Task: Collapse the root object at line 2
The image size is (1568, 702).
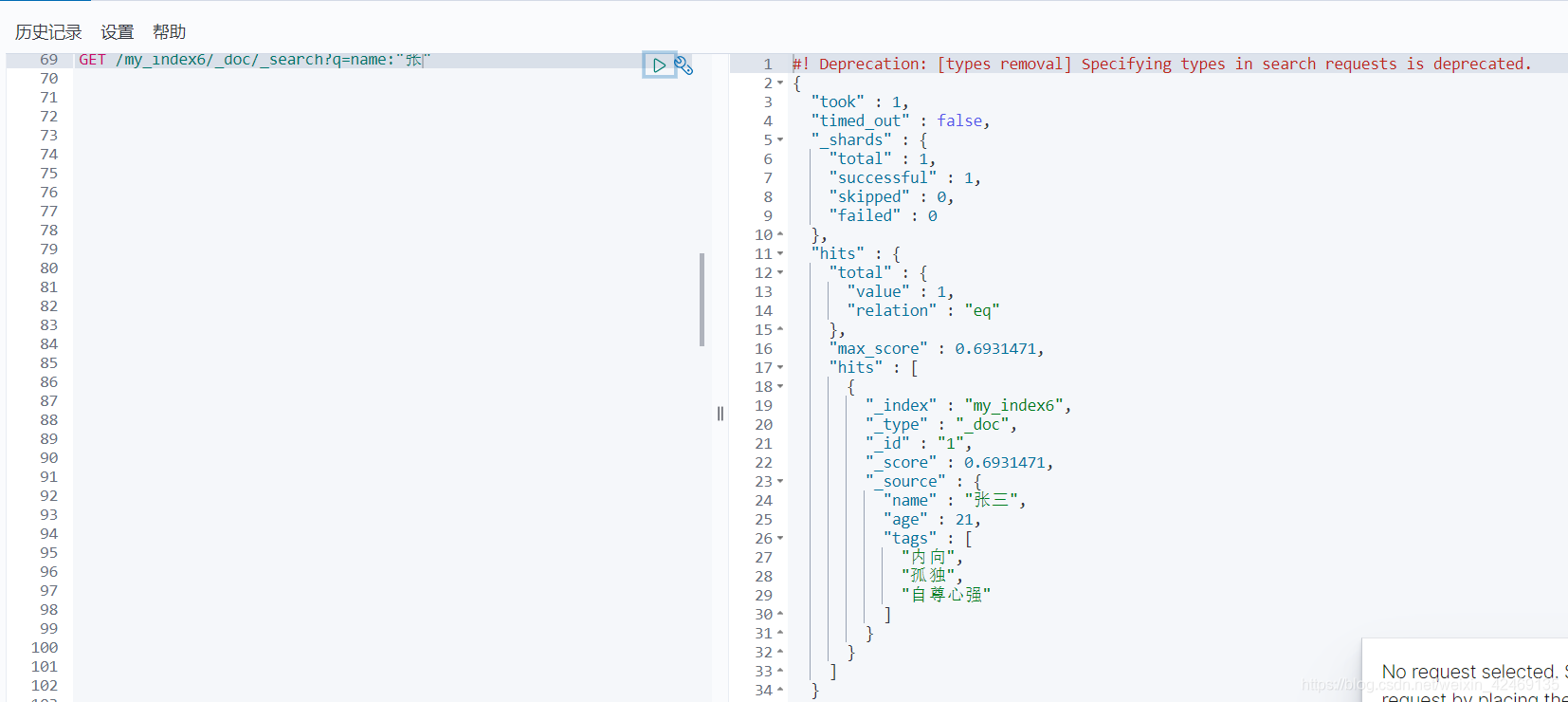Action: coord(780,83)
